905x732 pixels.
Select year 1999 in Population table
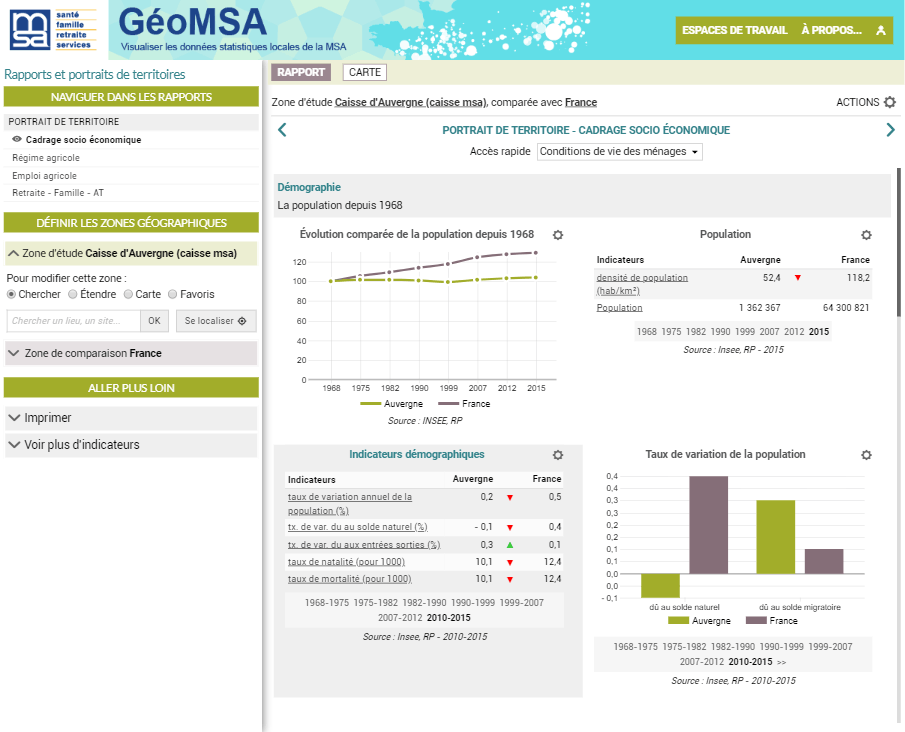click(x=745, y=332)
